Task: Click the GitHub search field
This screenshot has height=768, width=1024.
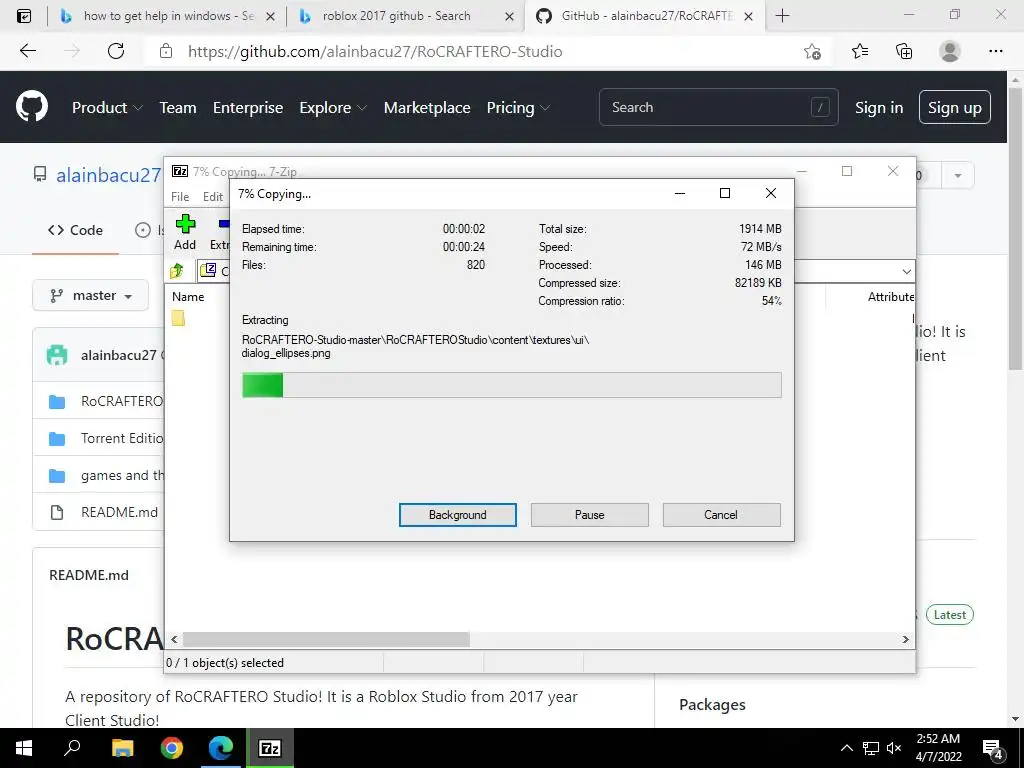Action: pyautogui.click(x=718, y=107)
